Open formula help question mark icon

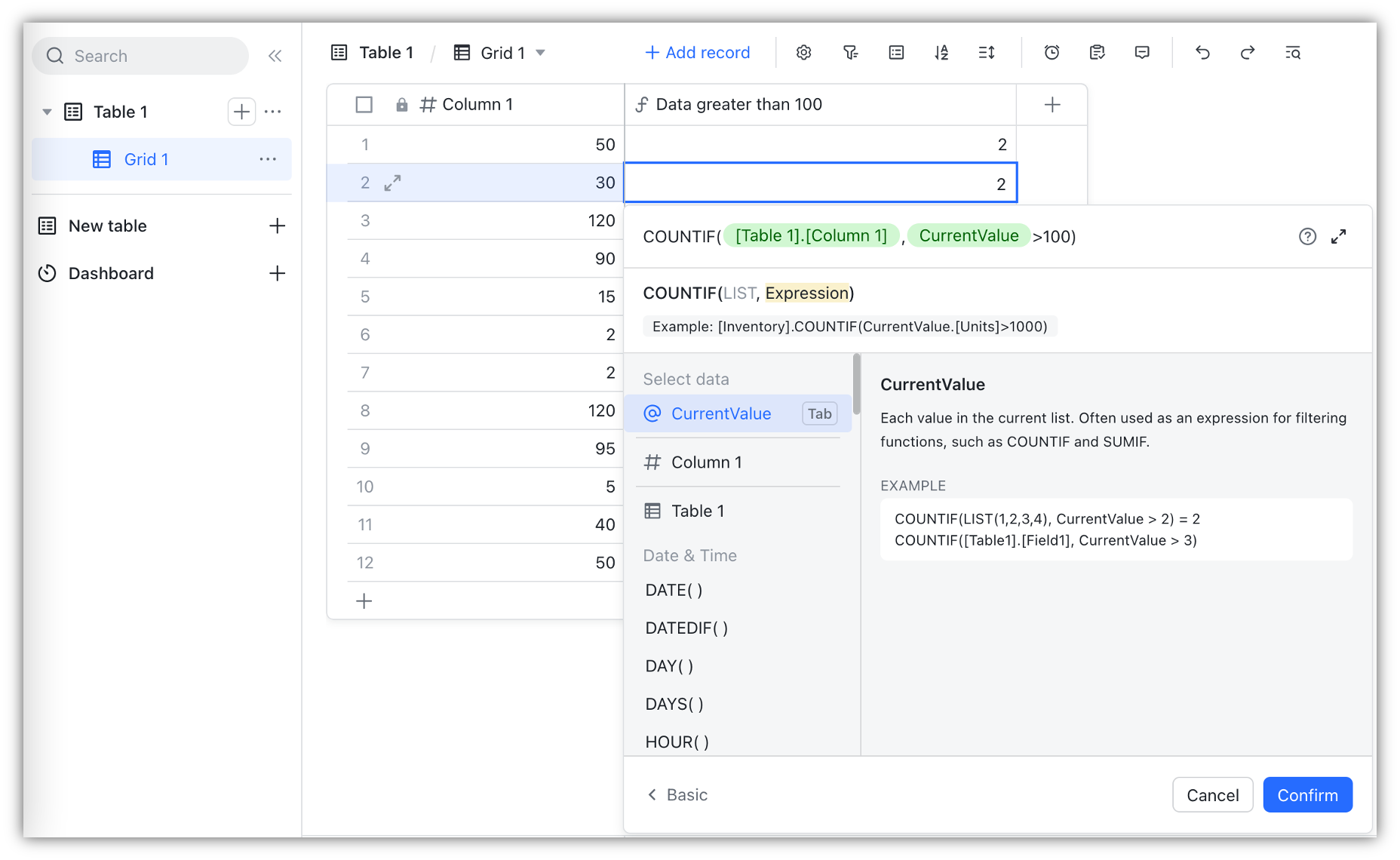pos(1307,237)
